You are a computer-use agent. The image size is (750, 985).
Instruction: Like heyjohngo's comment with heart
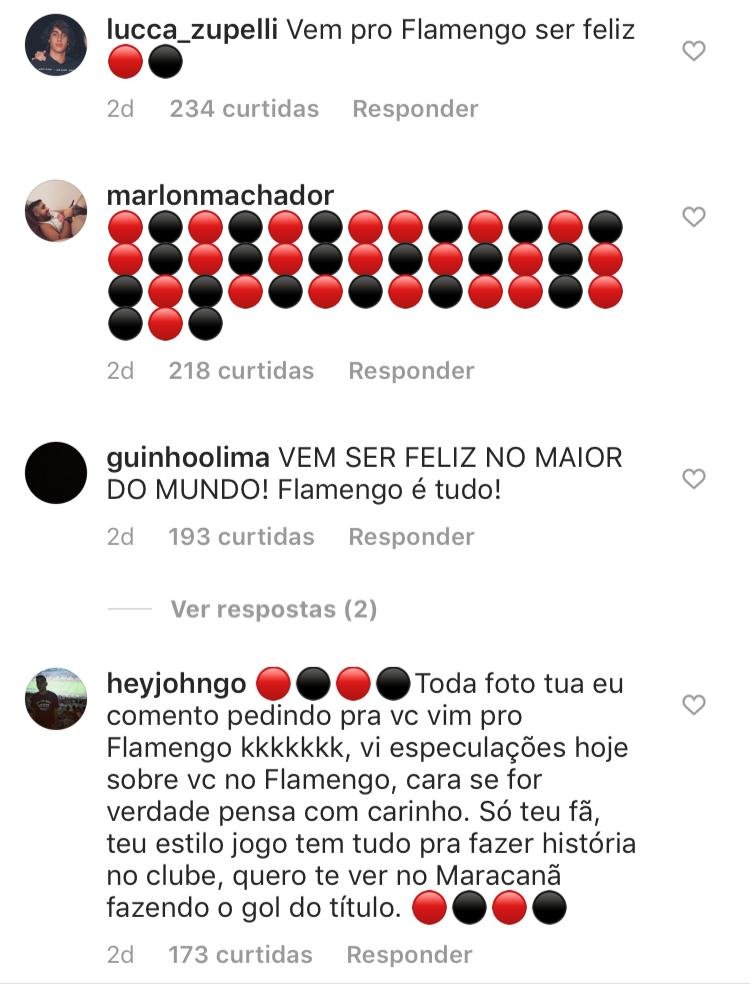point(693,705)
